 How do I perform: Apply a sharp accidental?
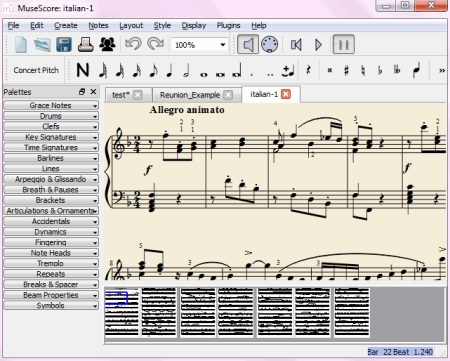(346, 70)
